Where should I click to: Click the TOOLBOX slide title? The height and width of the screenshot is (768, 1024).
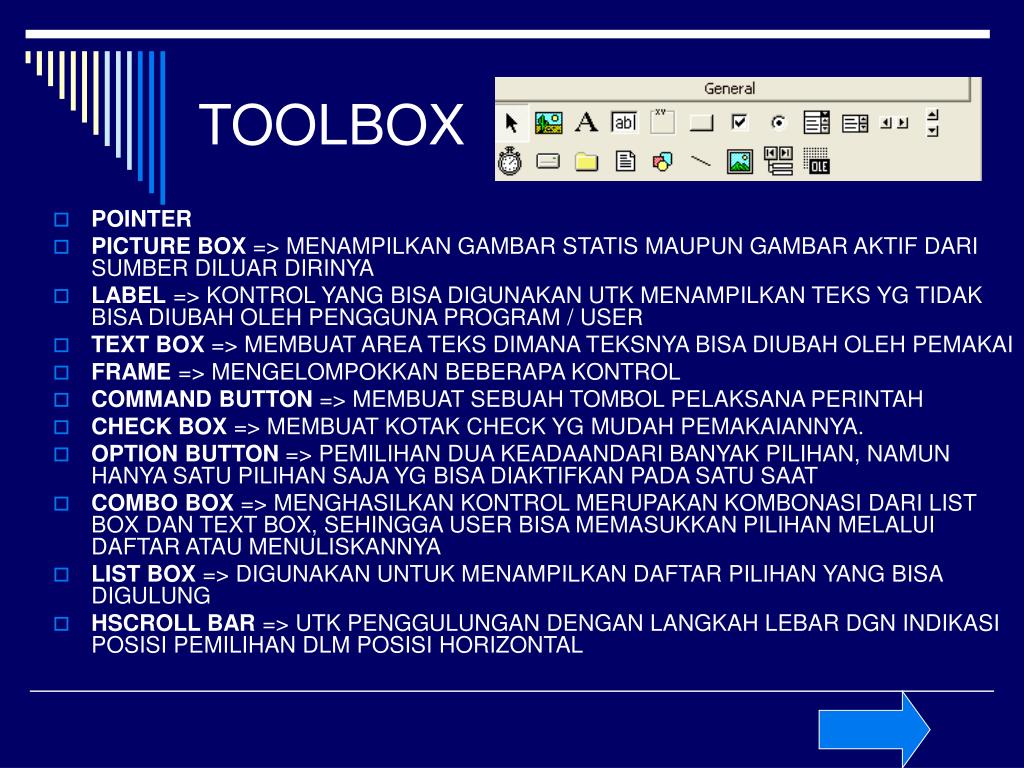[332, 125]
